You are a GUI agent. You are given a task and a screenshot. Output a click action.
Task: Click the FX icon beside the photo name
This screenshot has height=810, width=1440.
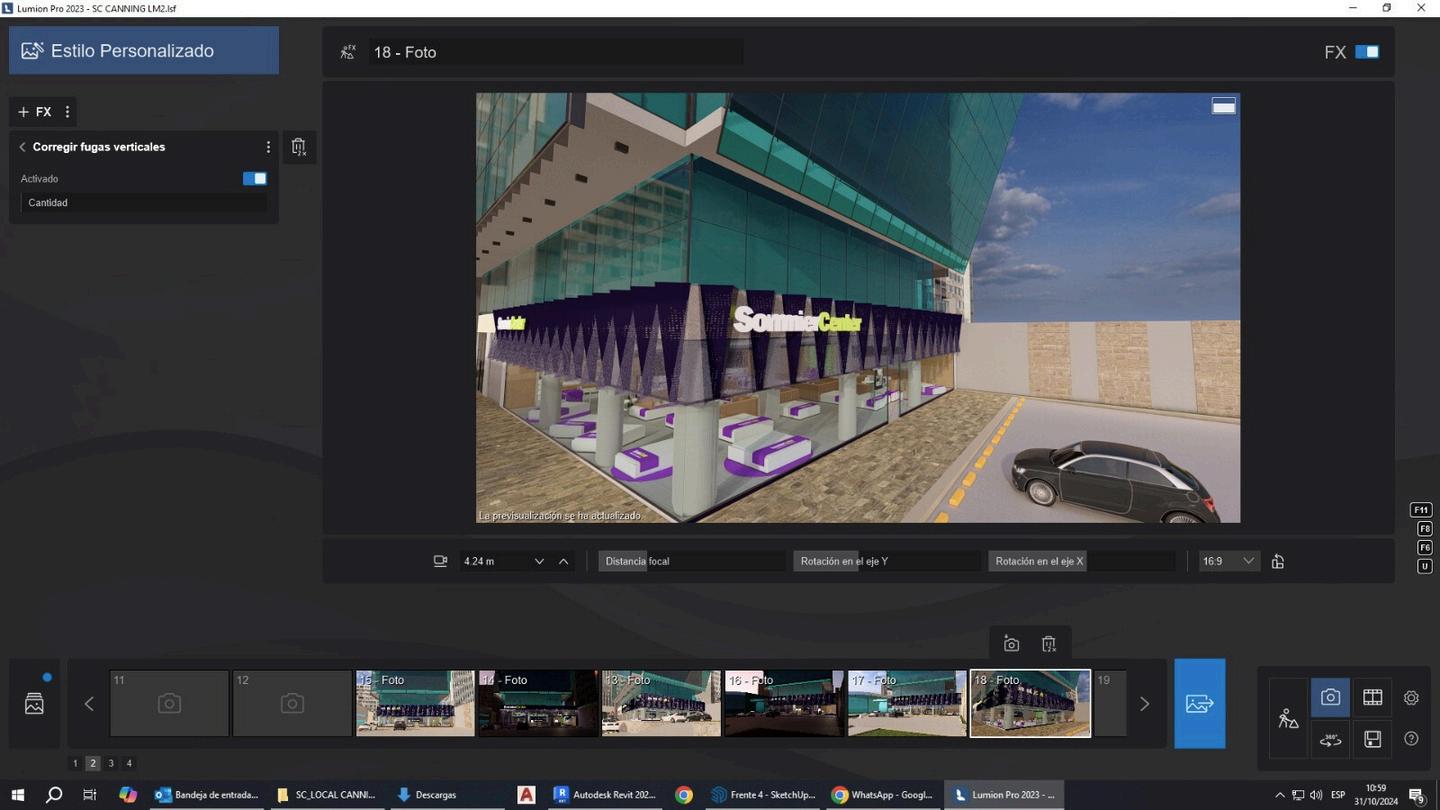coord(347,52)
